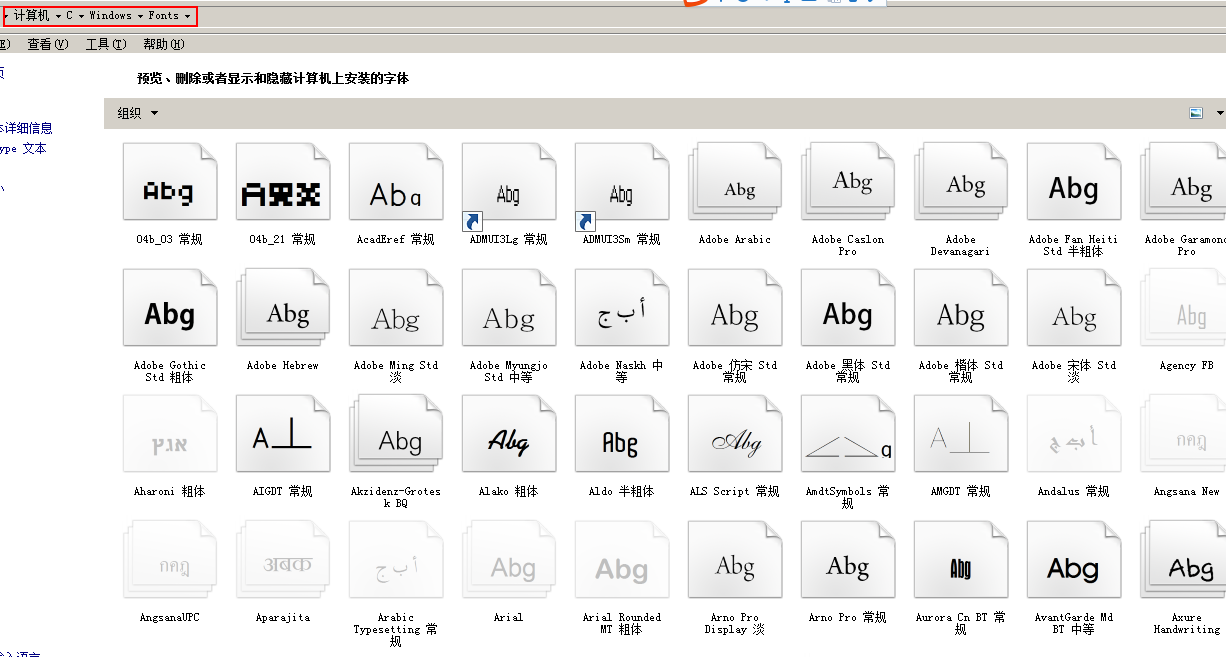The width and height of the screenshot is (1226, 657).
Task: Select the 04b_03 常规 font icon
Action: pos(169,182)
